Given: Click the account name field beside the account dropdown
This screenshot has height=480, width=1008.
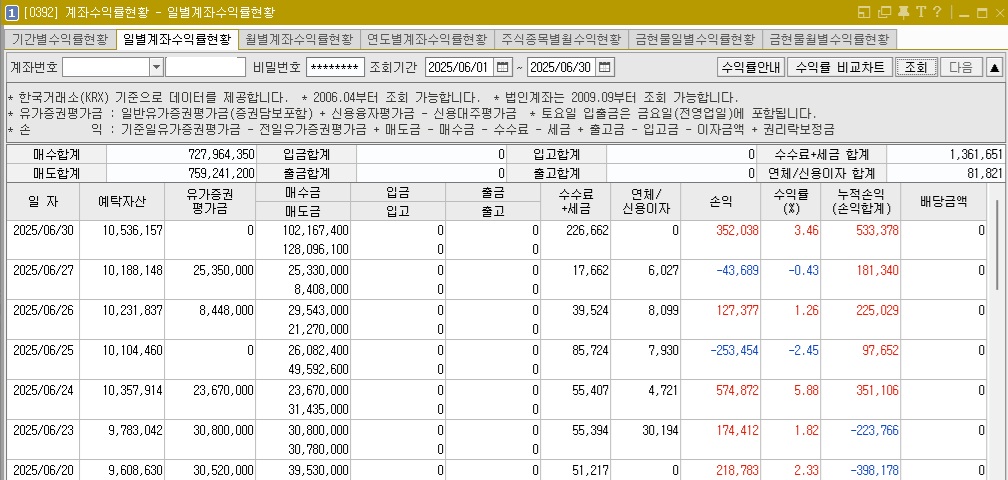Looking at the screenshot, I should pyautogui.click(x=206, y=67).
